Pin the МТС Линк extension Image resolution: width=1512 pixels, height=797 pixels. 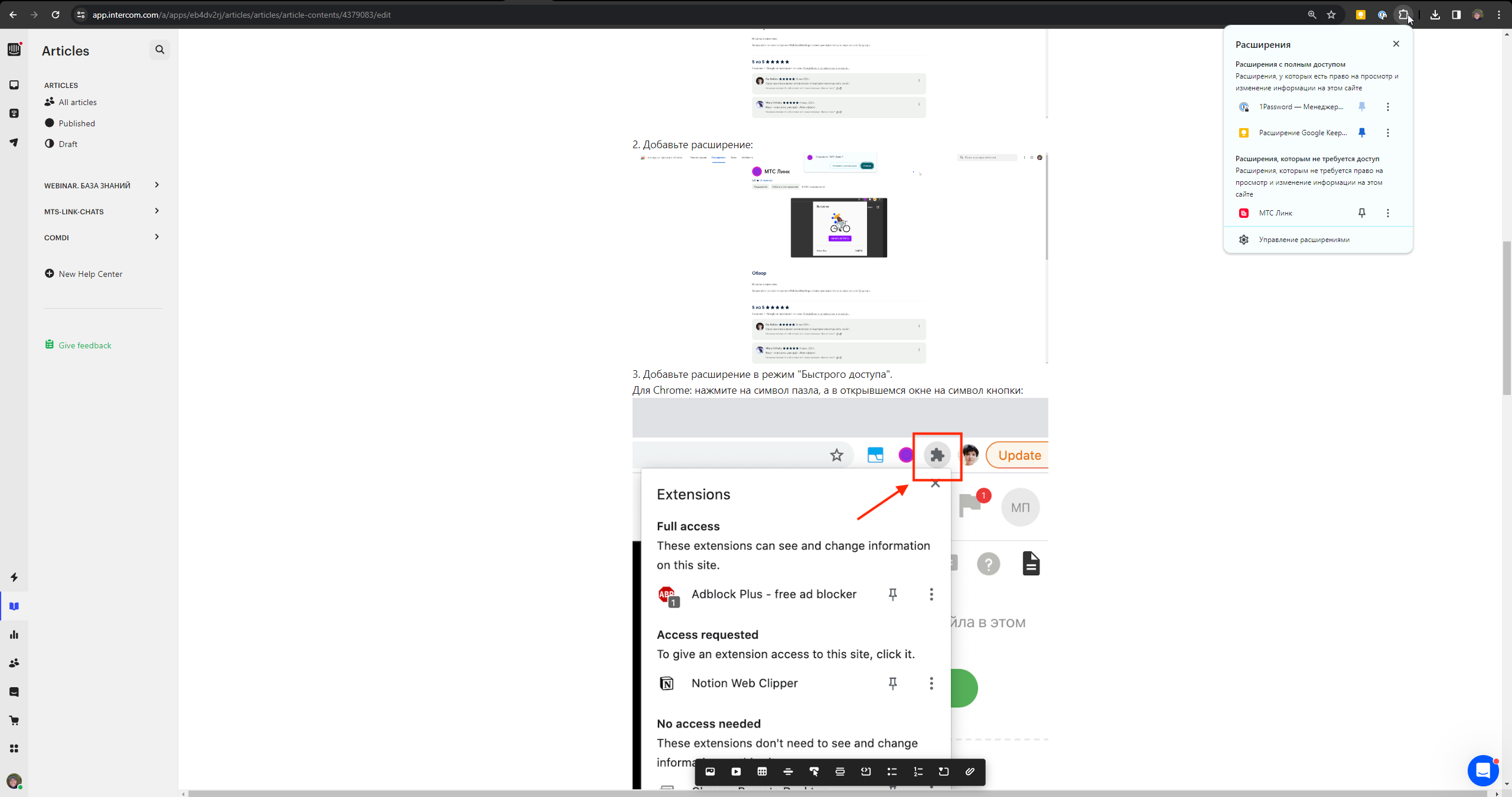point(1362,213)
